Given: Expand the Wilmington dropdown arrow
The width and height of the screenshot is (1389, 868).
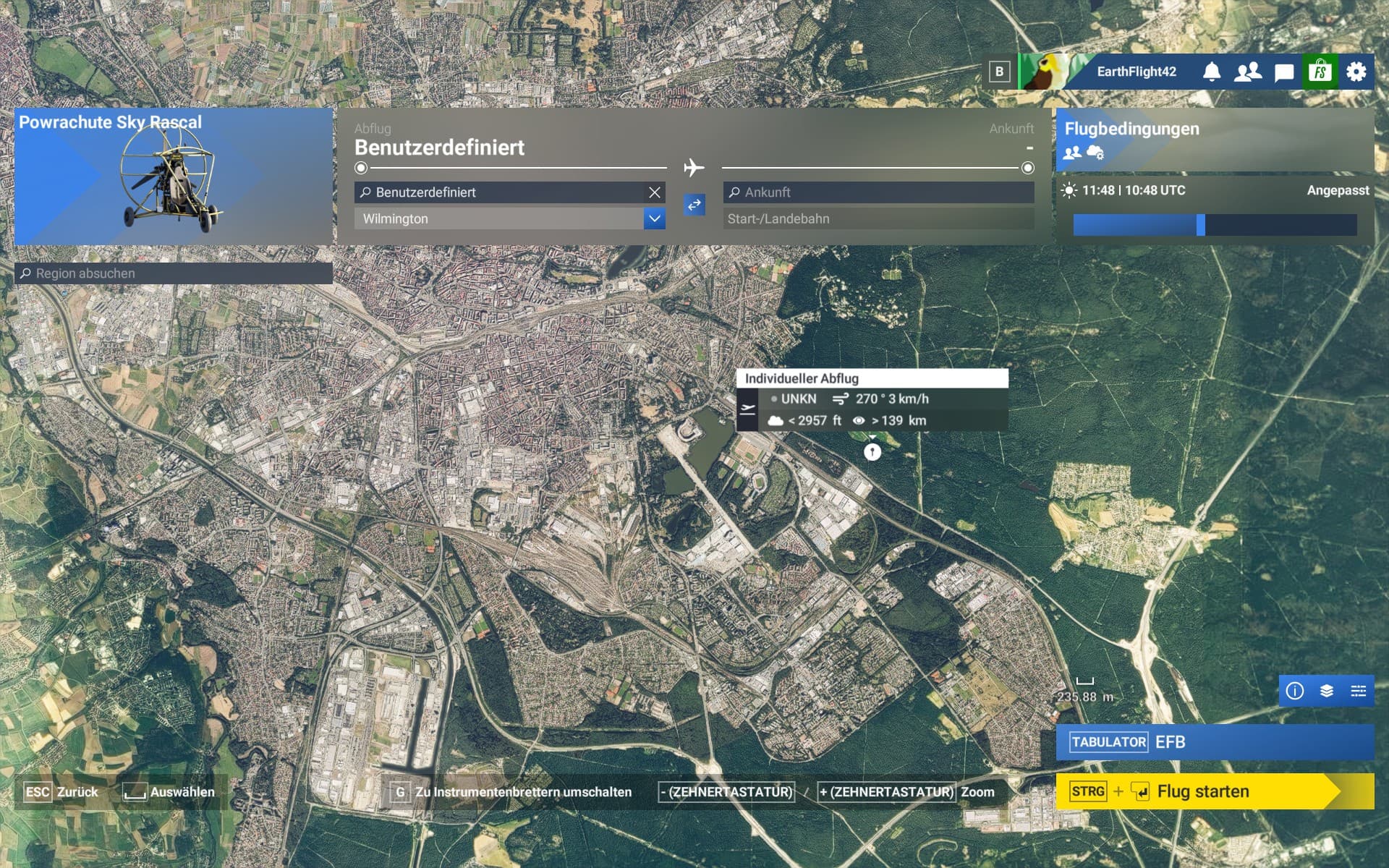Looking at the screenshot, I should [x=654, y=218].
